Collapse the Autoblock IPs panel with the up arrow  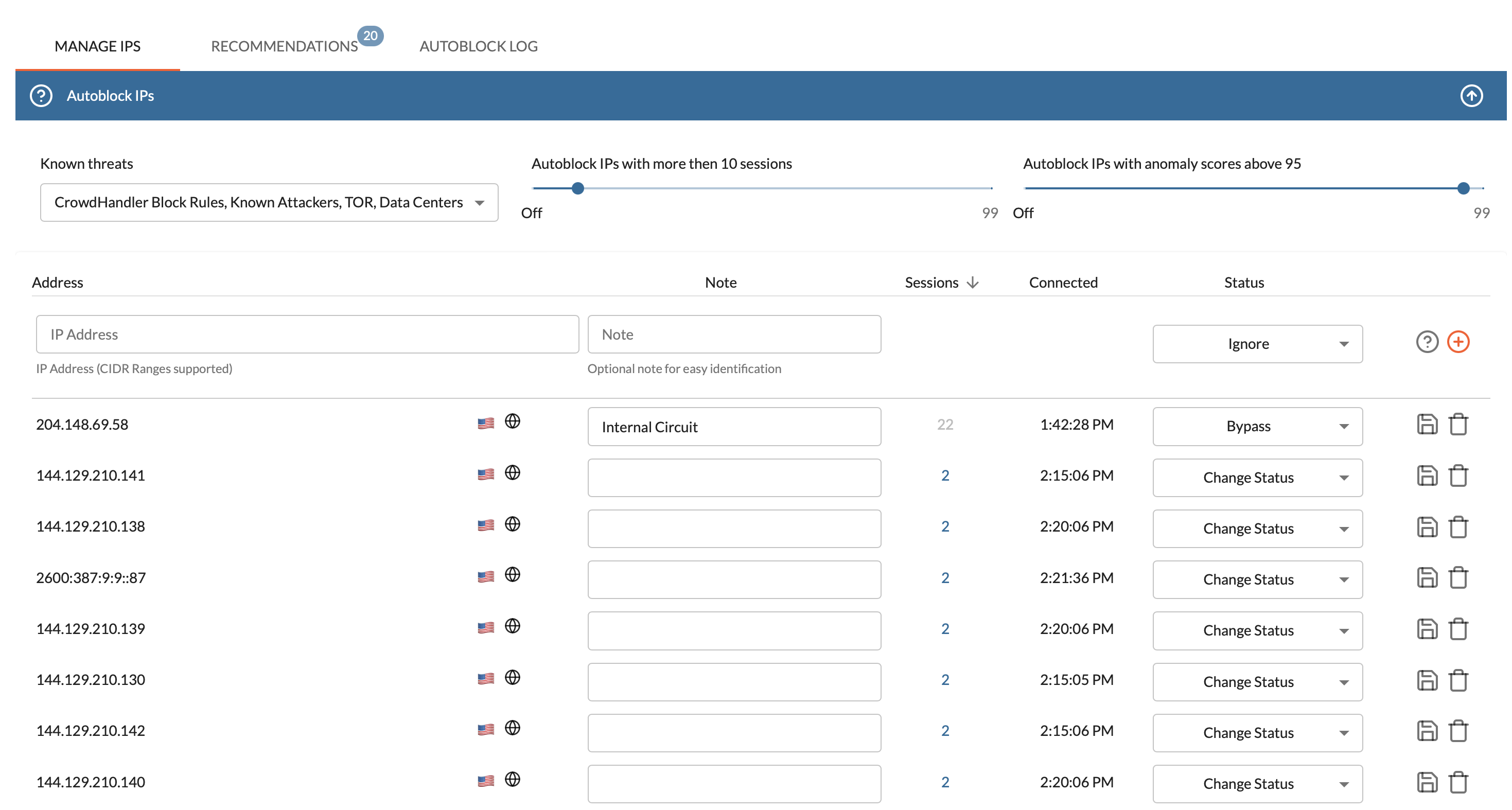tap(1470, 96)
